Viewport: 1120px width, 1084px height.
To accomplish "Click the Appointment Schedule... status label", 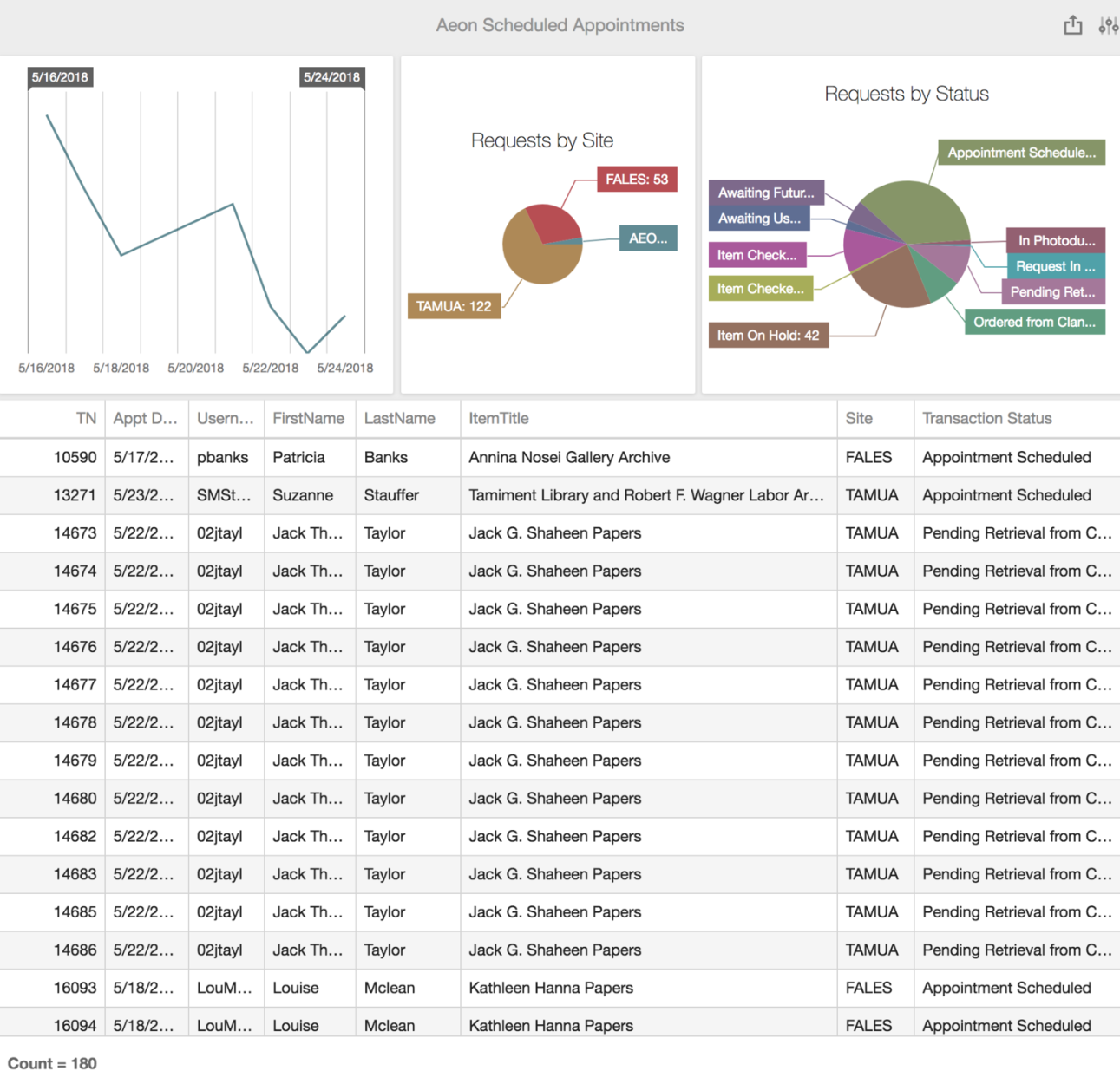I will (1020, 153).
